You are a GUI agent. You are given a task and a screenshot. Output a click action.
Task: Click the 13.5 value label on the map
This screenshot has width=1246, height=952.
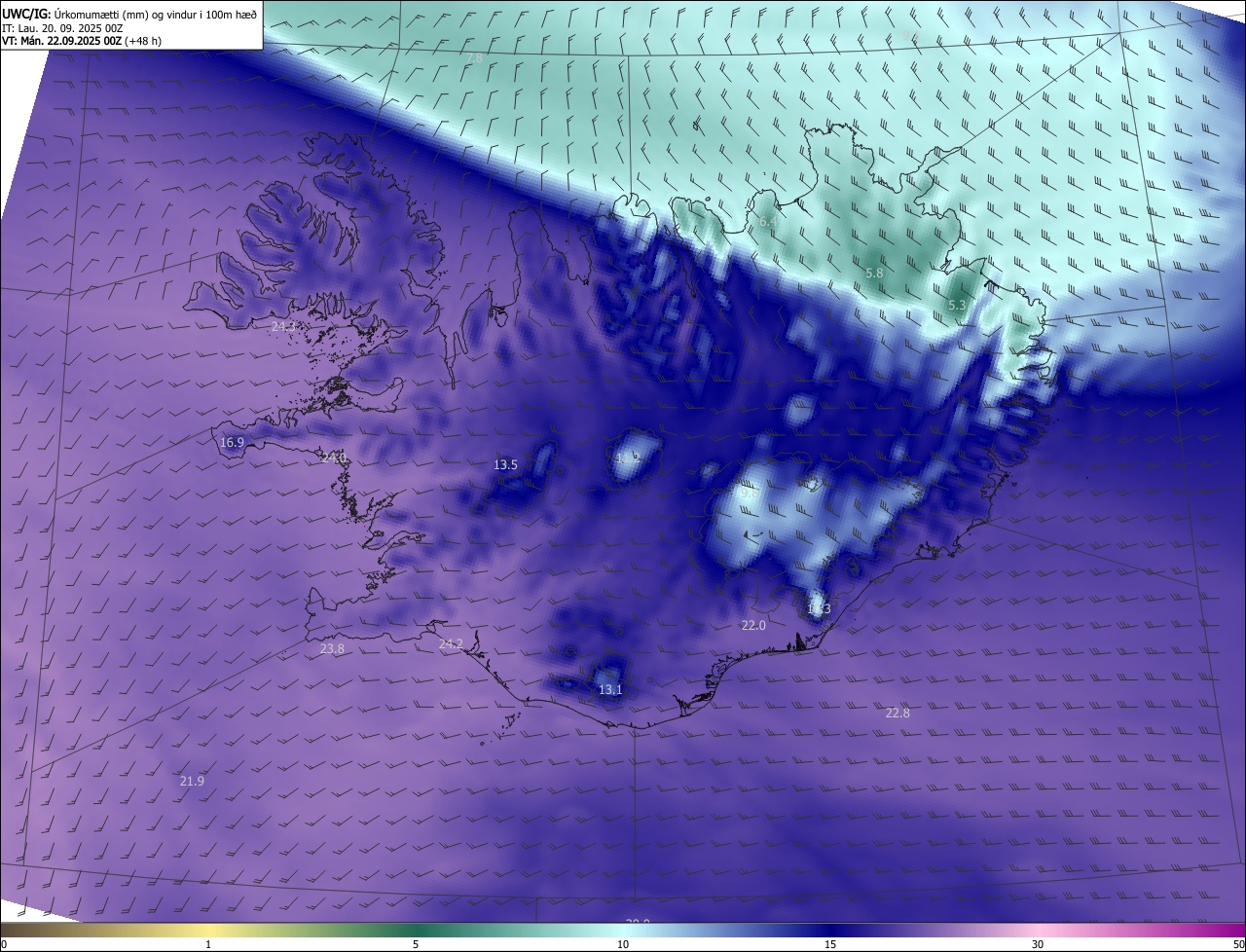(505, 465)
